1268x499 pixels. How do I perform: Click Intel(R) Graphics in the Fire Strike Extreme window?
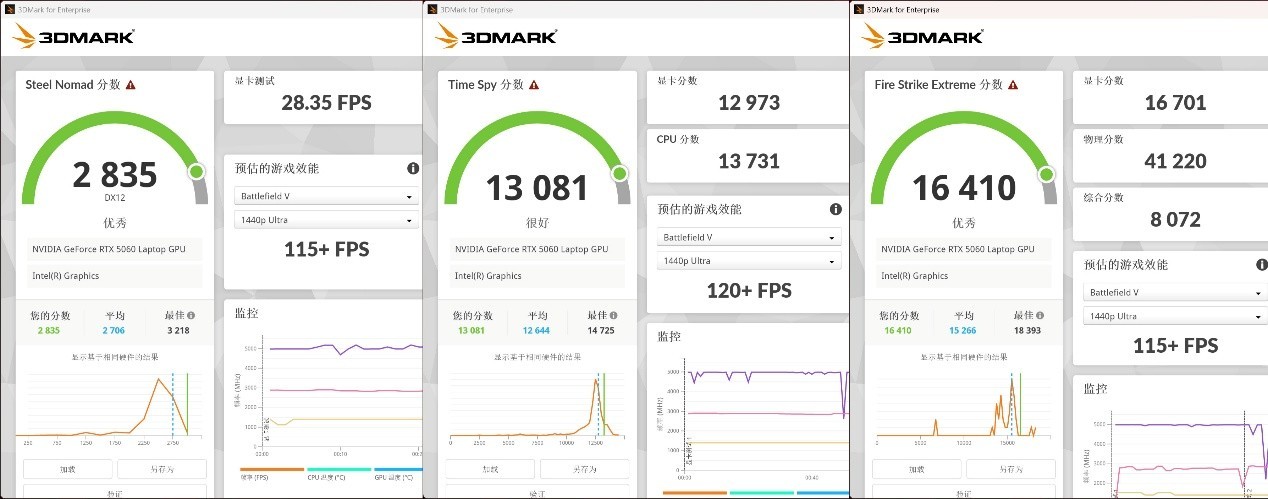[x=915, y=276]
